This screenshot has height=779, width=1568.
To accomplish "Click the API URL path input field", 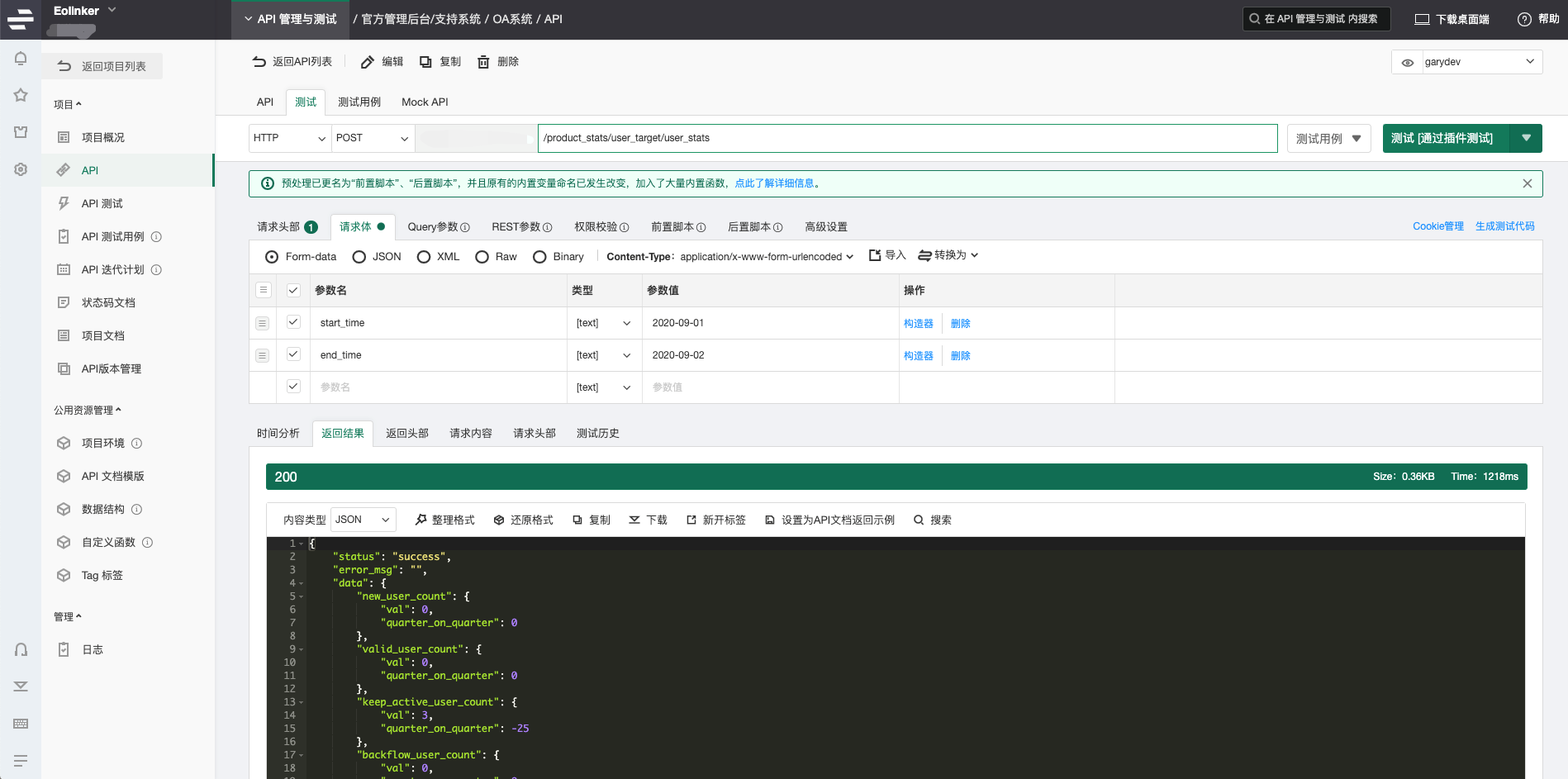I will point(906,138).
